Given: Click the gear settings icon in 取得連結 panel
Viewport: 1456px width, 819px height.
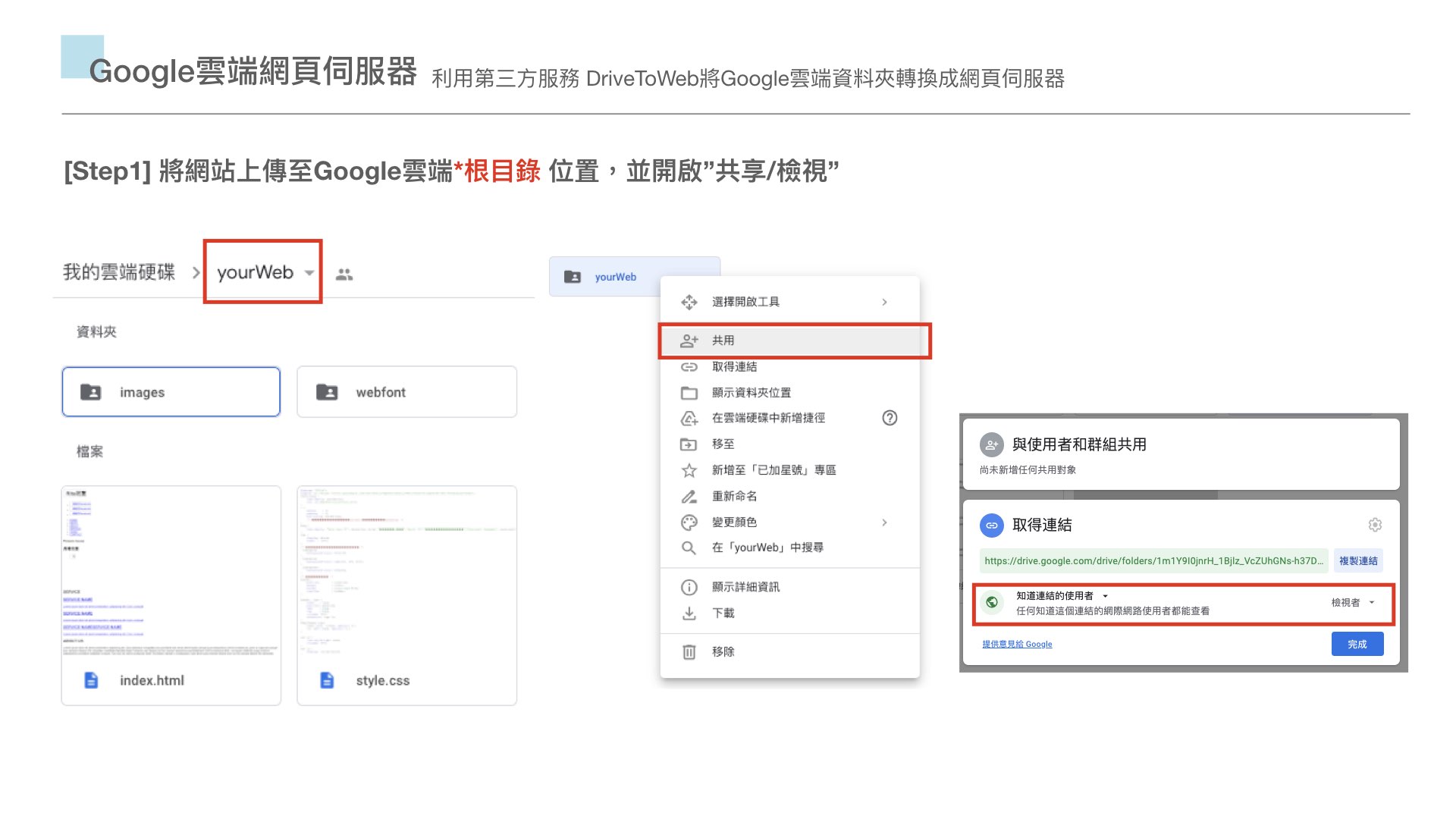Looking at the screenshot, I should pyautogui.click(x=1375, y=525).
